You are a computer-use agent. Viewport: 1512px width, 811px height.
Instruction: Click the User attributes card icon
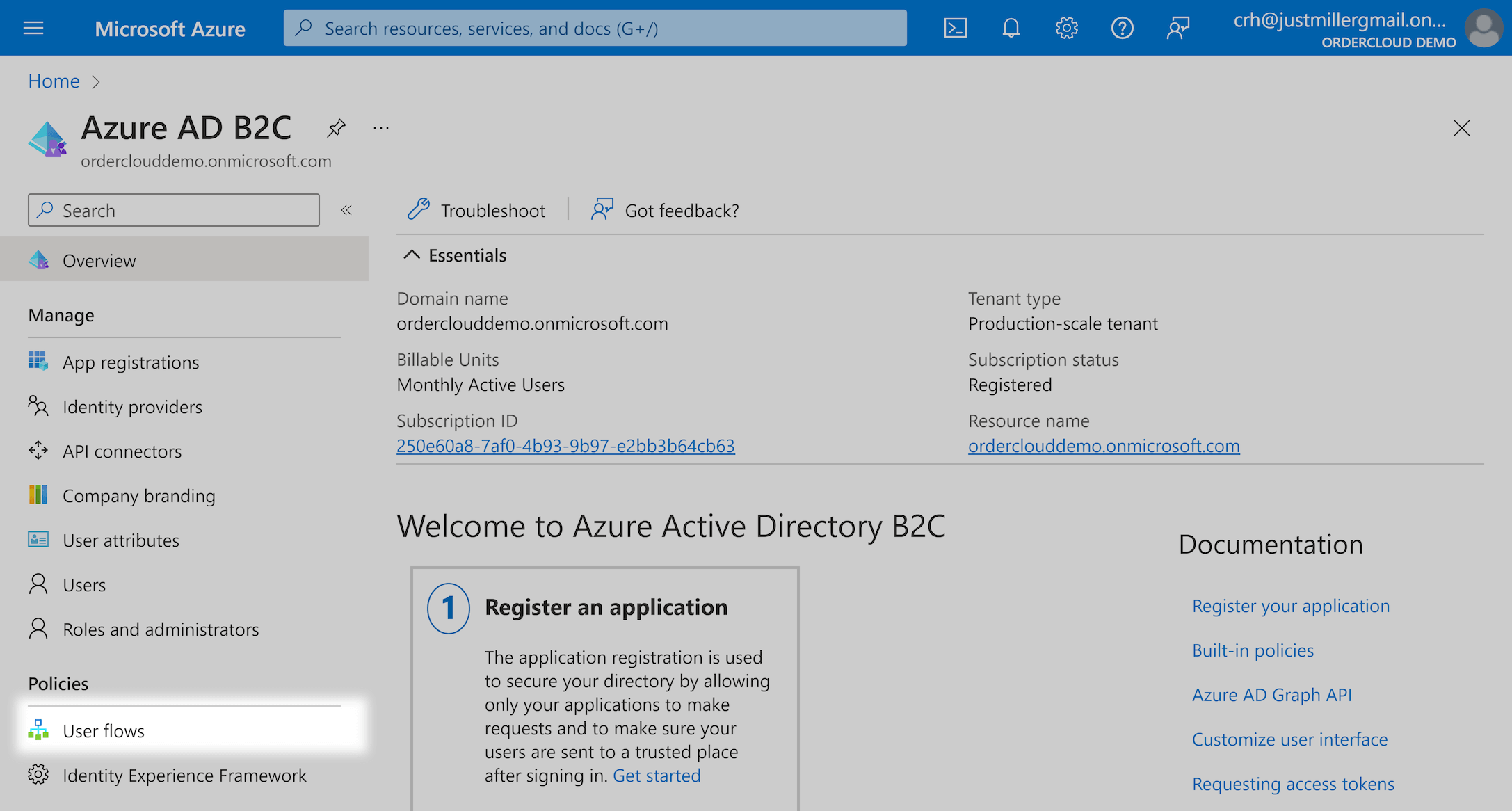pyautogui.click(x=38, y=539)
